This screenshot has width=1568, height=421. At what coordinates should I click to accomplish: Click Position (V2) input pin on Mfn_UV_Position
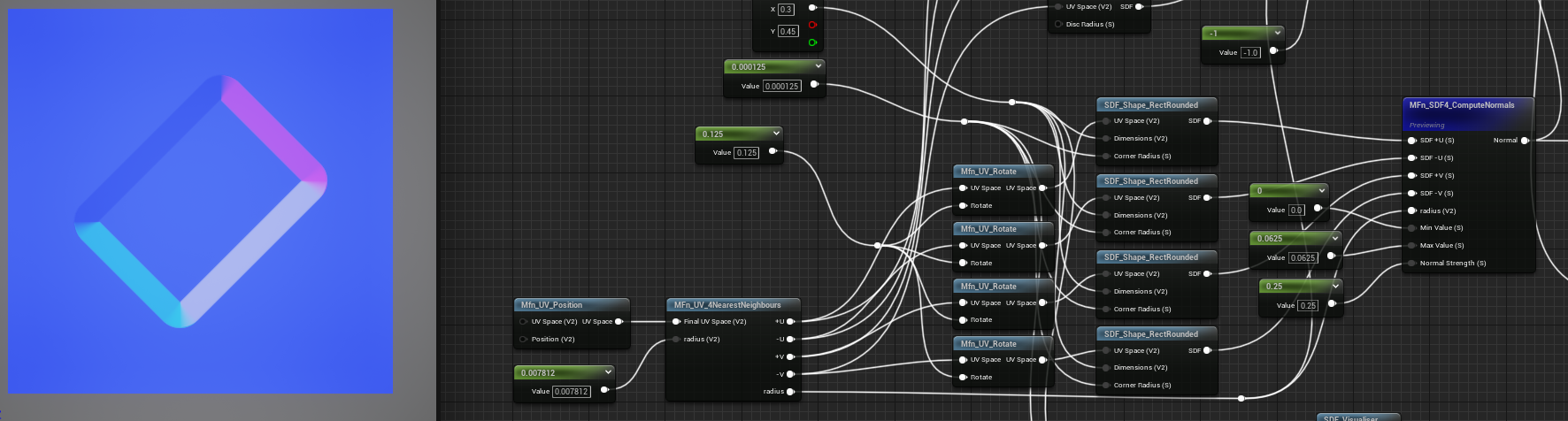point(523,340)
